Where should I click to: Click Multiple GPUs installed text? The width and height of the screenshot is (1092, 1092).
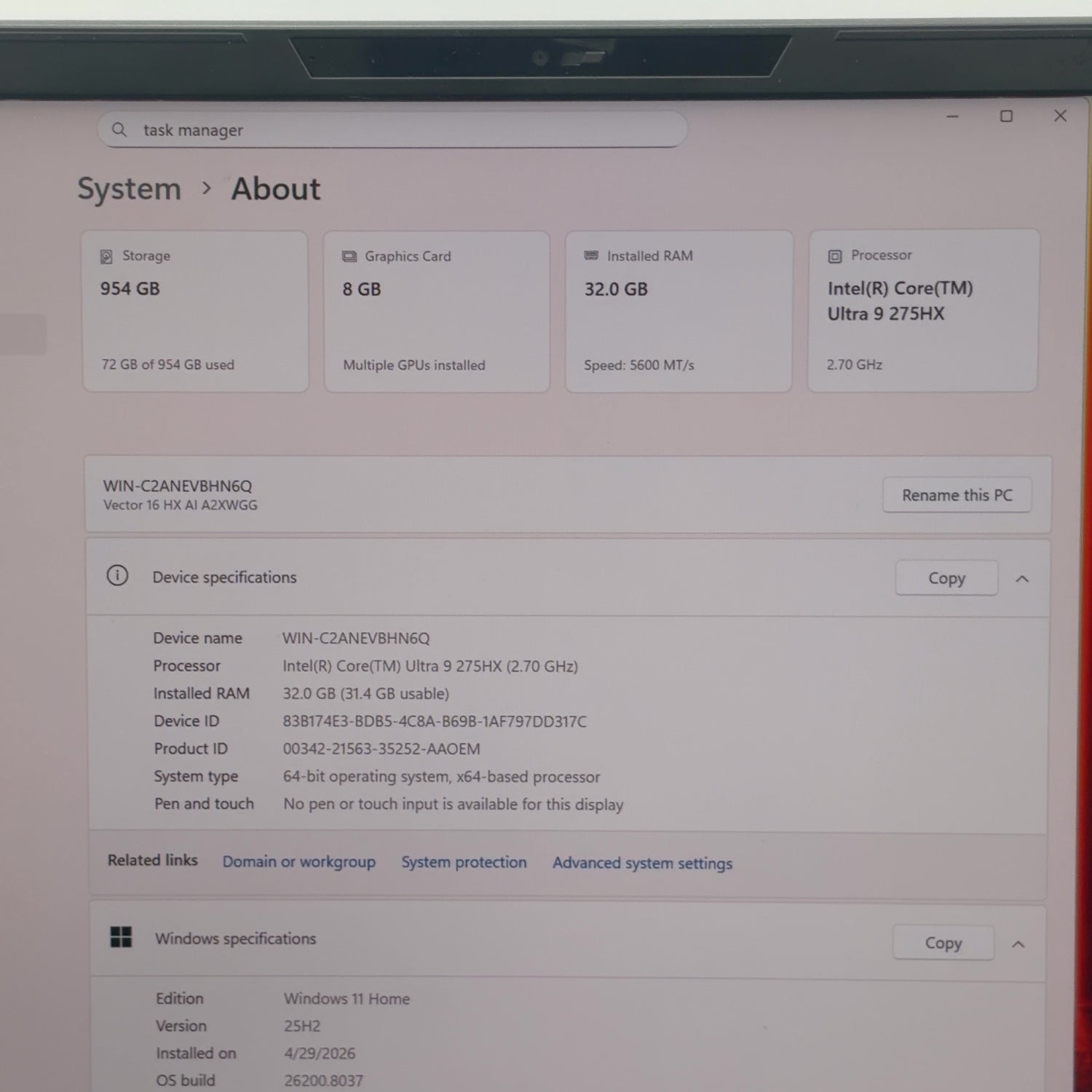point(414,365)
